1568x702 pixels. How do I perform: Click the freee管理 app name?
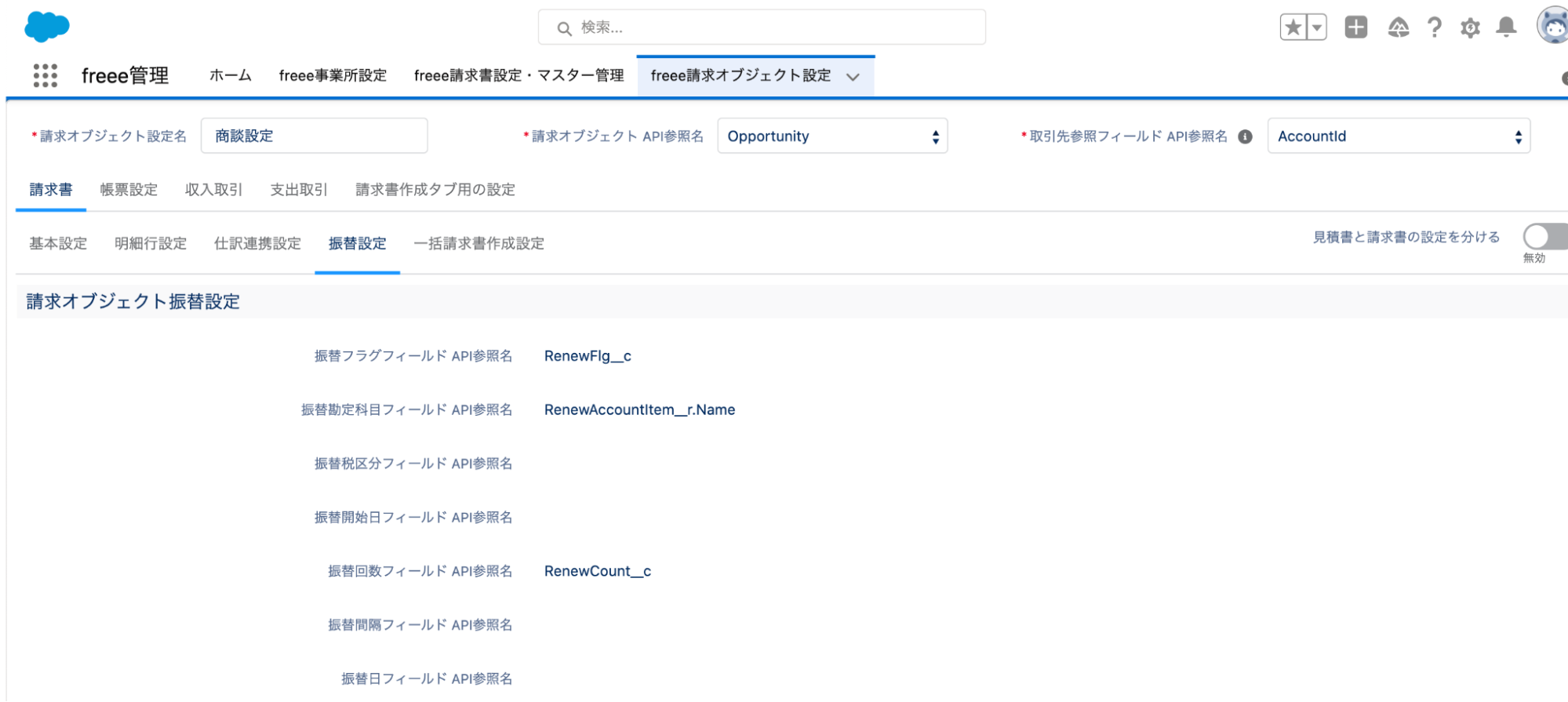pyautogui.click(x=125, y=75)
